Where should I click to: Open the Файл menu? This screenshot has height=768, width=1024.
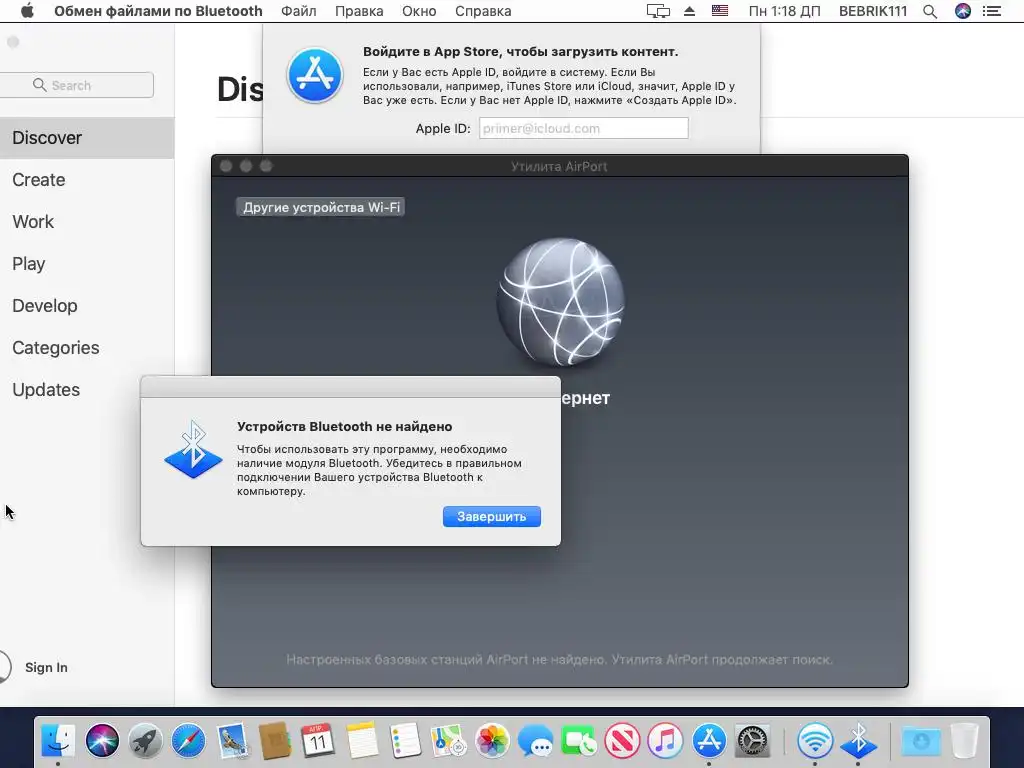tap(298, 11)
